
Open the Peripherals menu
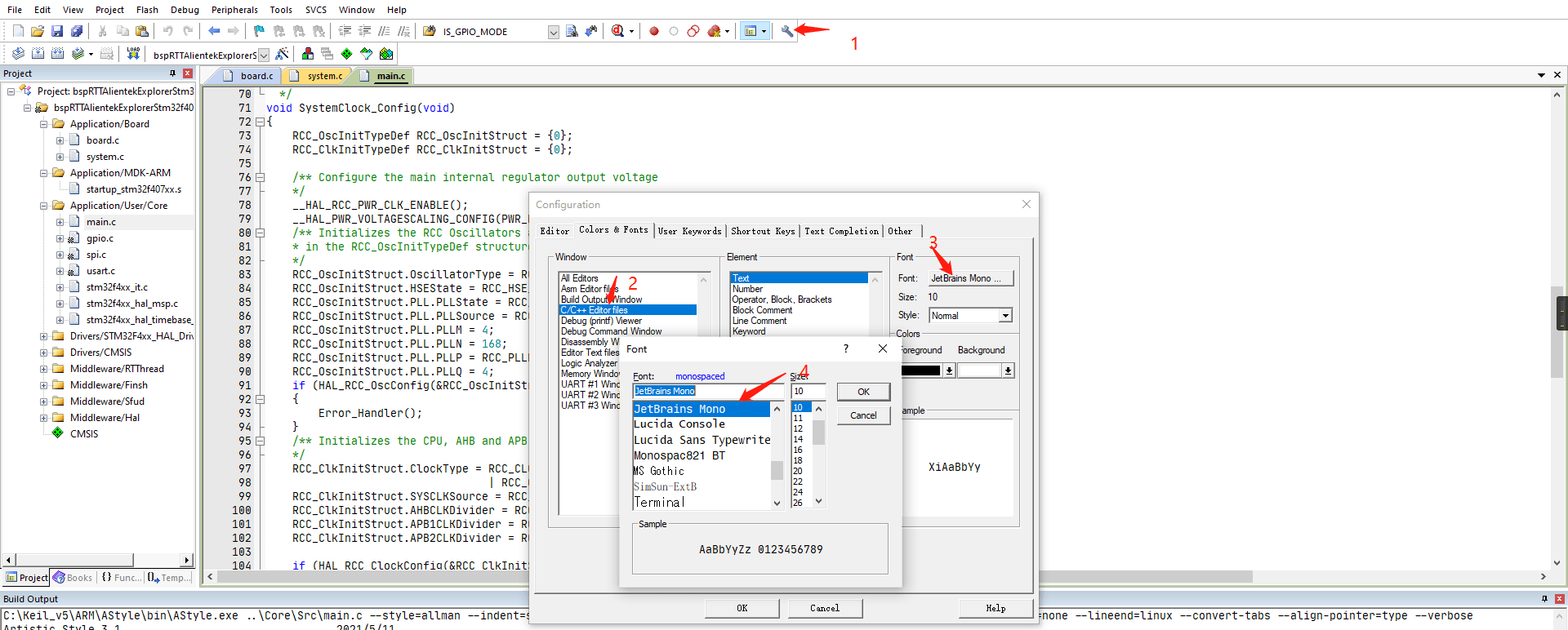(234, 10)
